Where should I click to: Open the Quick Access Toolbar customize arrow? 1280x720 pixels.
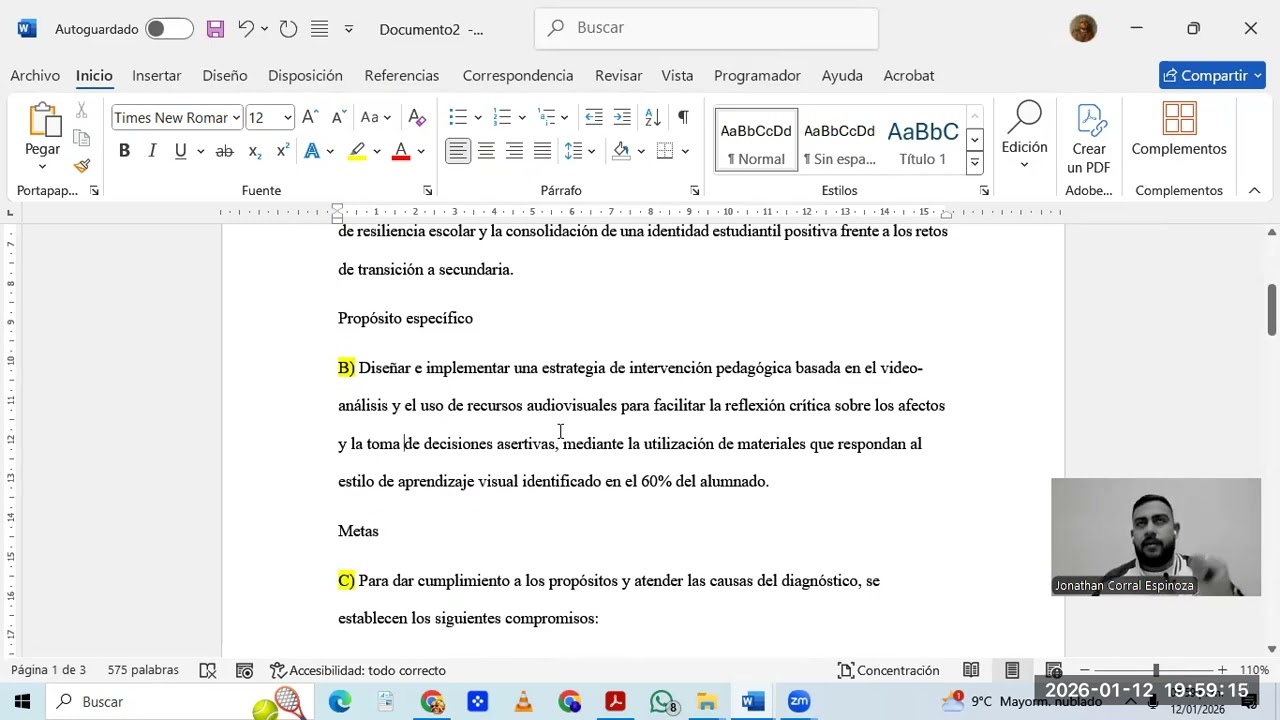click(349, 29)
